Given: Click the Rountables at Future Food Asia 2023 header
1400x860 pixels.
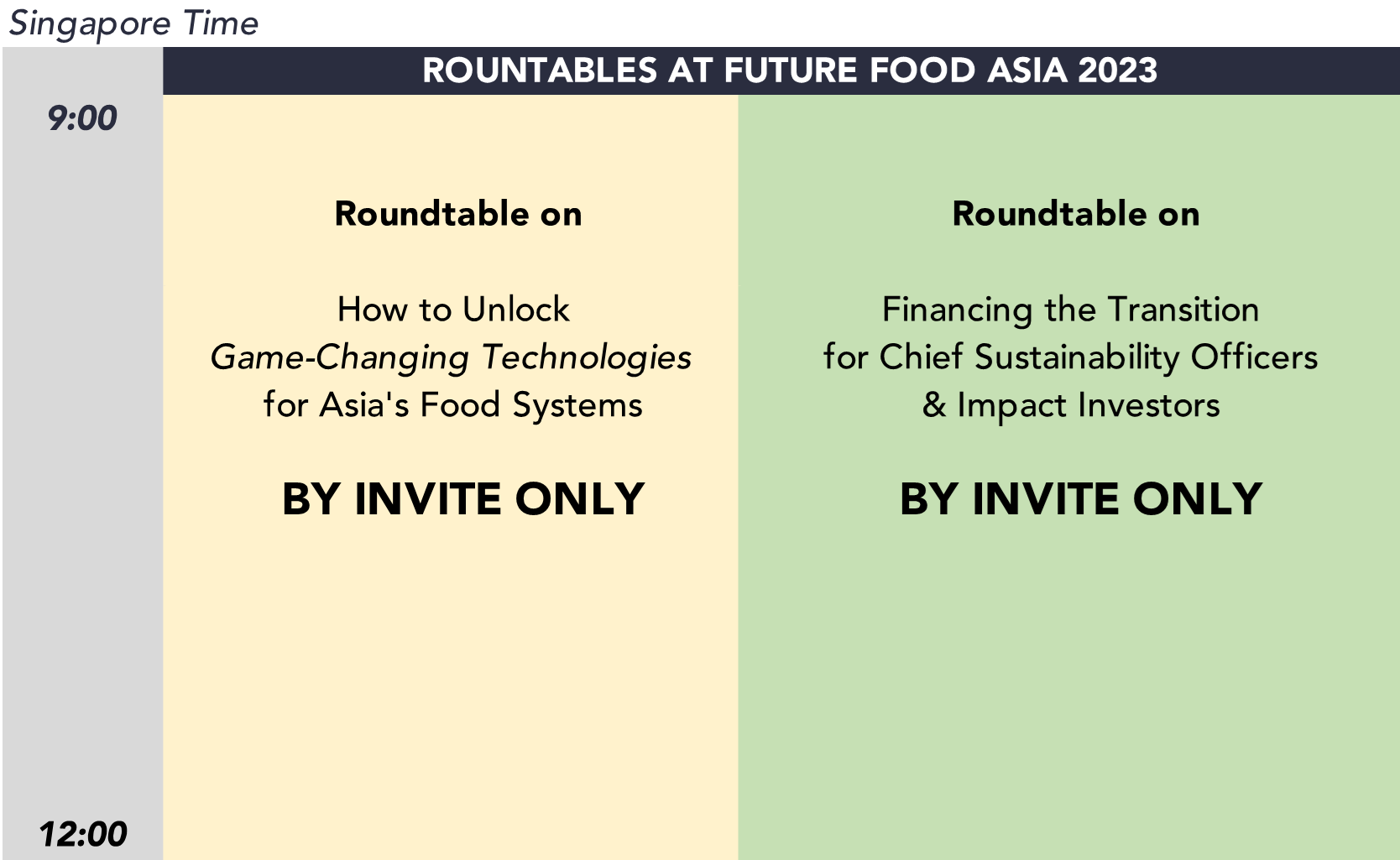Looking at the screenshot, I should click(x=789, y=70).
